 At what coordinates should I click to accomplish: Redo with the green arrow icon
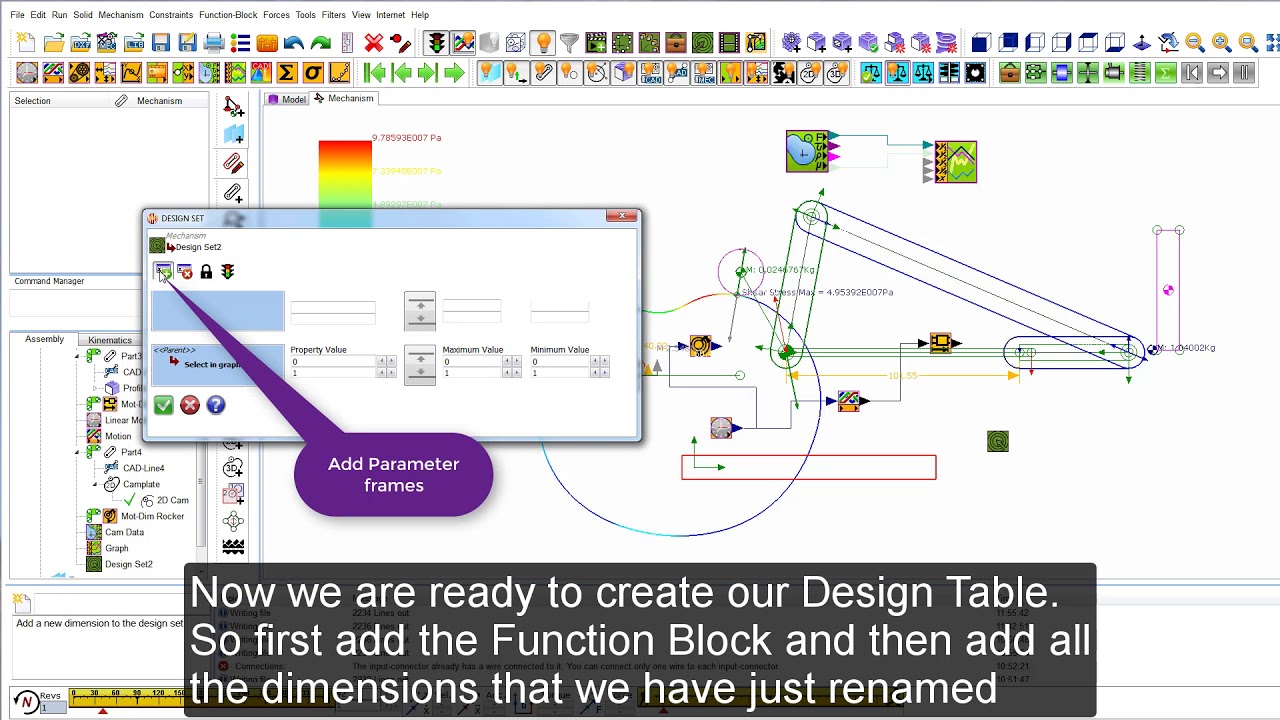click(x=321, y=43)
